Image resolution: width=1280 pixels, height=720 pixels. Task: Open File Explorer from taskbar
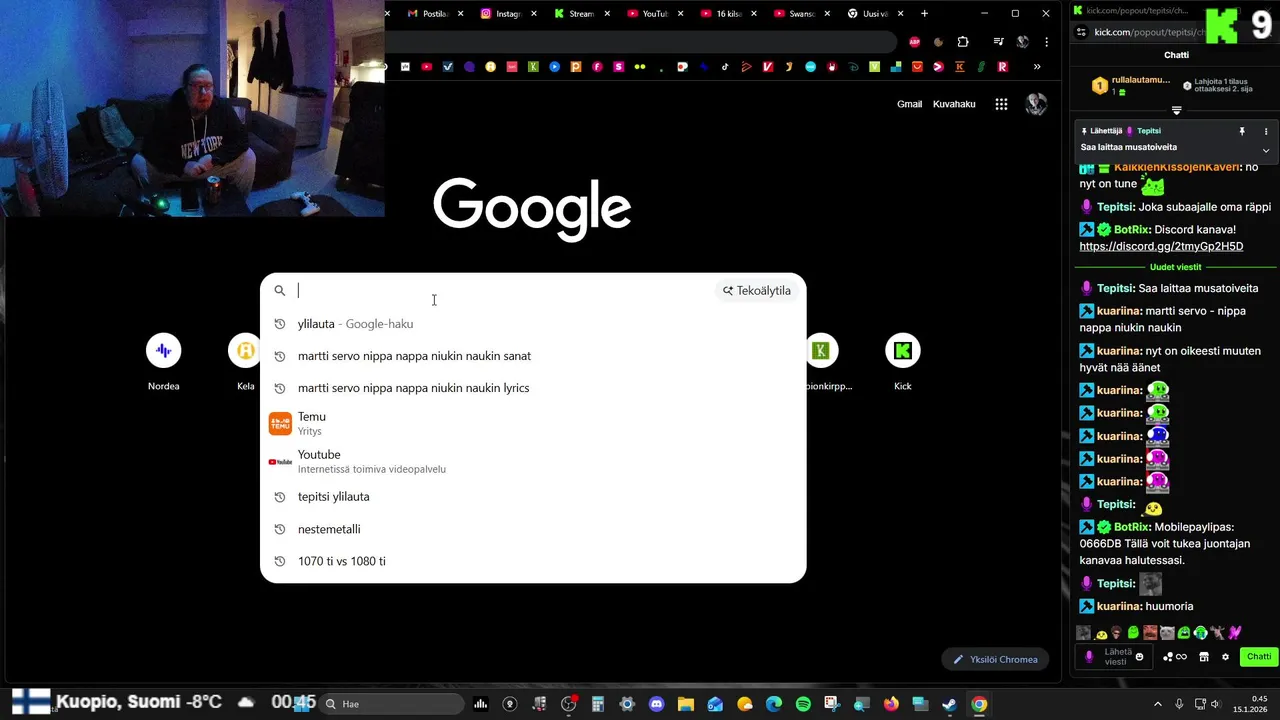[x=686, y=704]
